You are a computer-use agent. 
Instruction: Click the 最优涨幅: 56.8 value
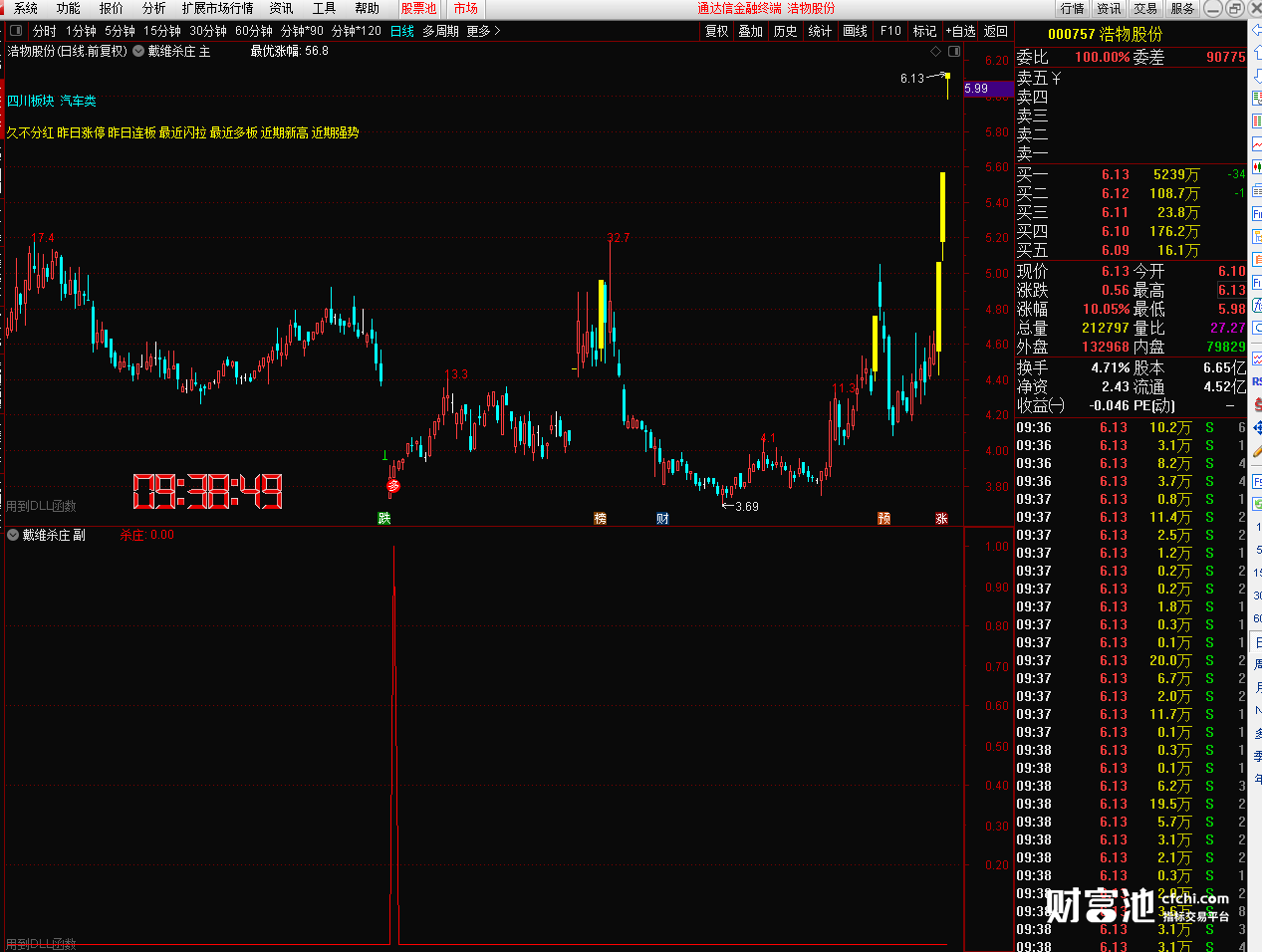point(289,51)
